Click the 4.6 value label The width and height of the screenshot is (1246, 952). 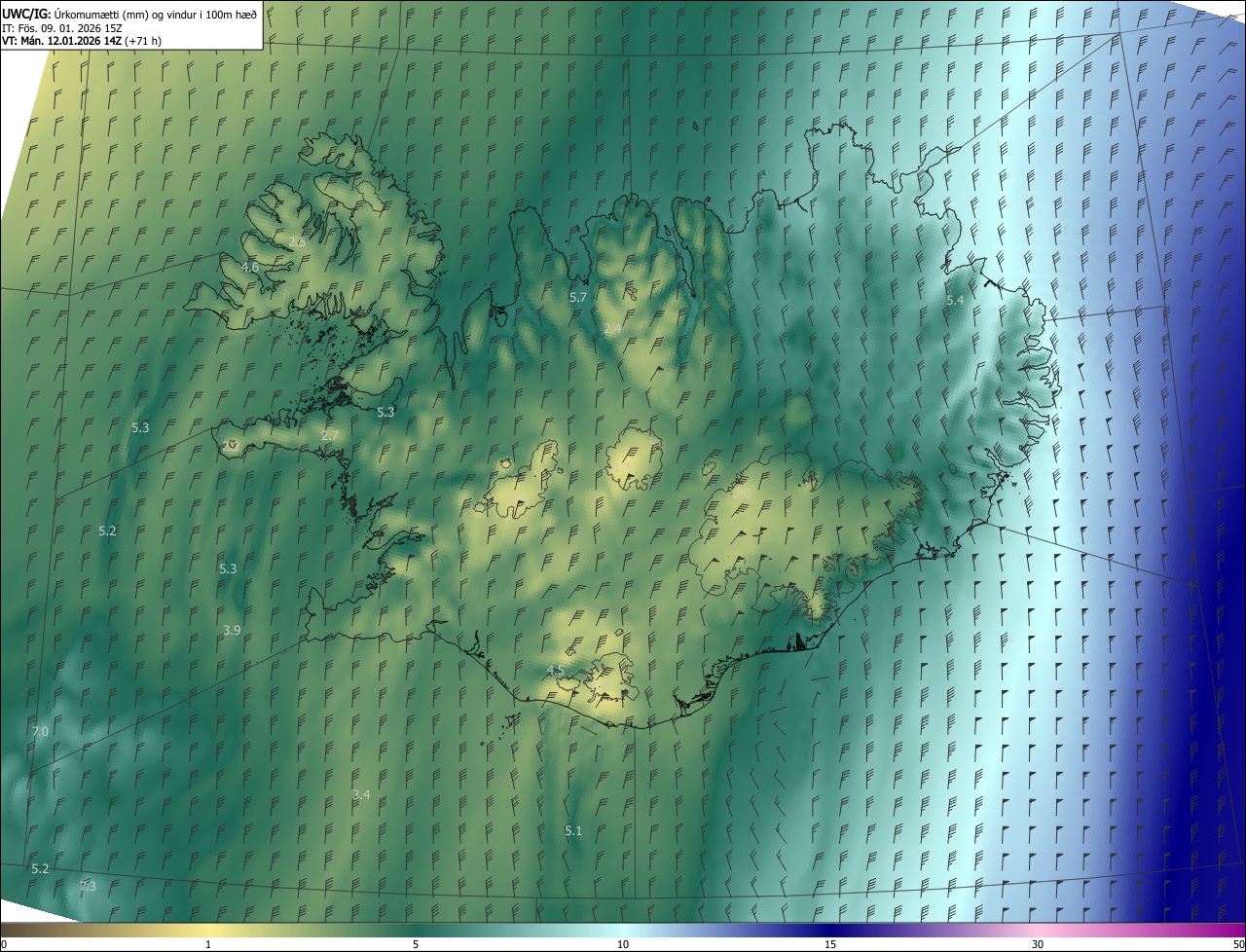pos(250,267)
